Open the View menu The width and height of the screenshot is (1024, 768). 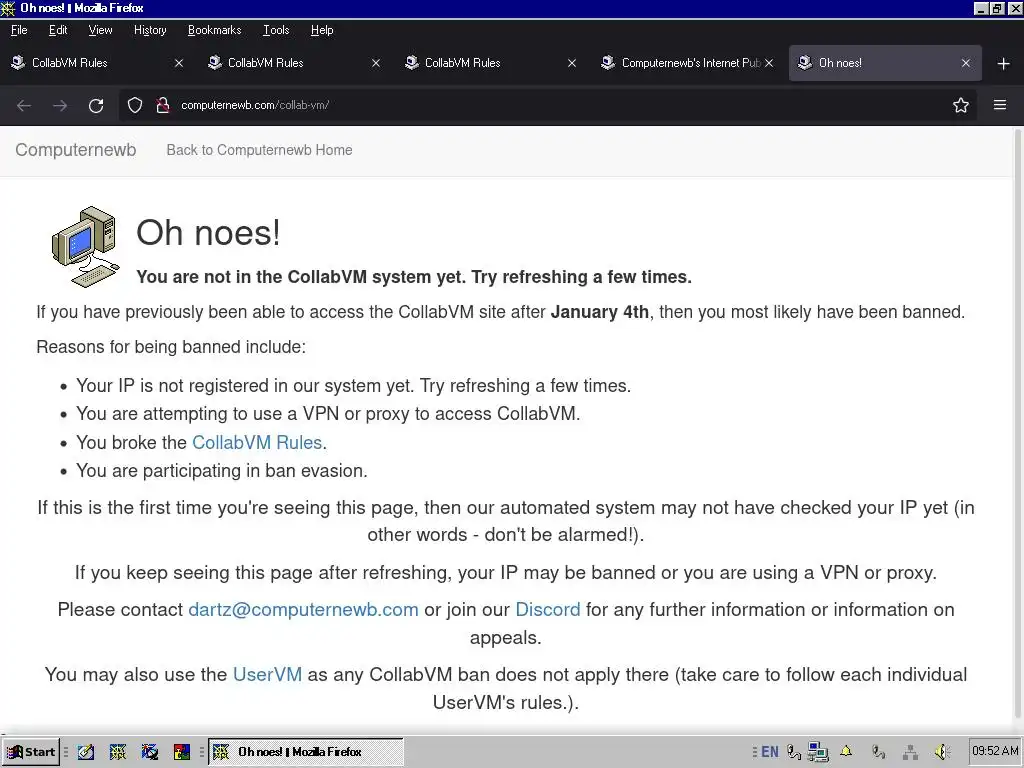(x=101, y=30)
